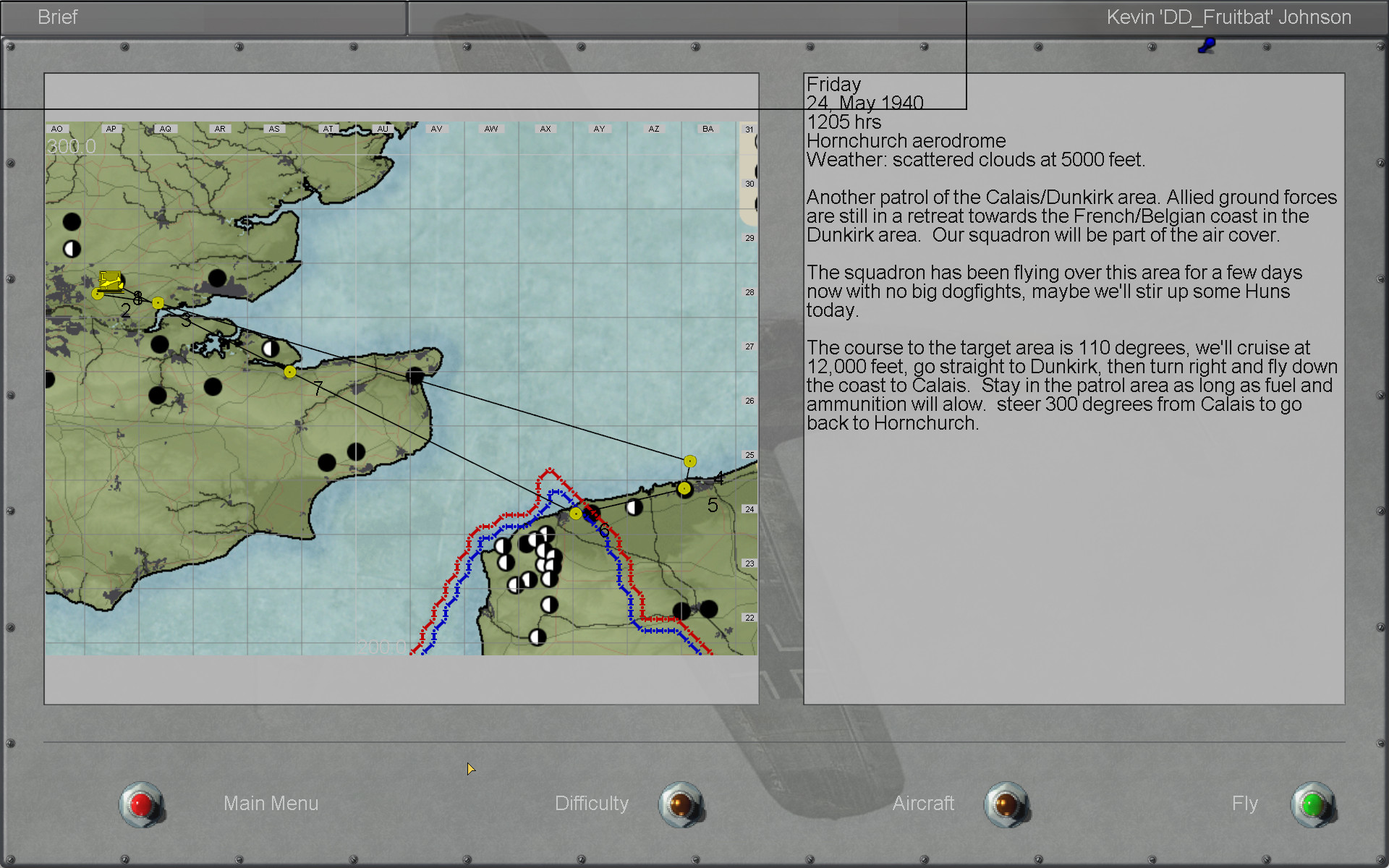Click the Main Menu text label

(271, 804)
